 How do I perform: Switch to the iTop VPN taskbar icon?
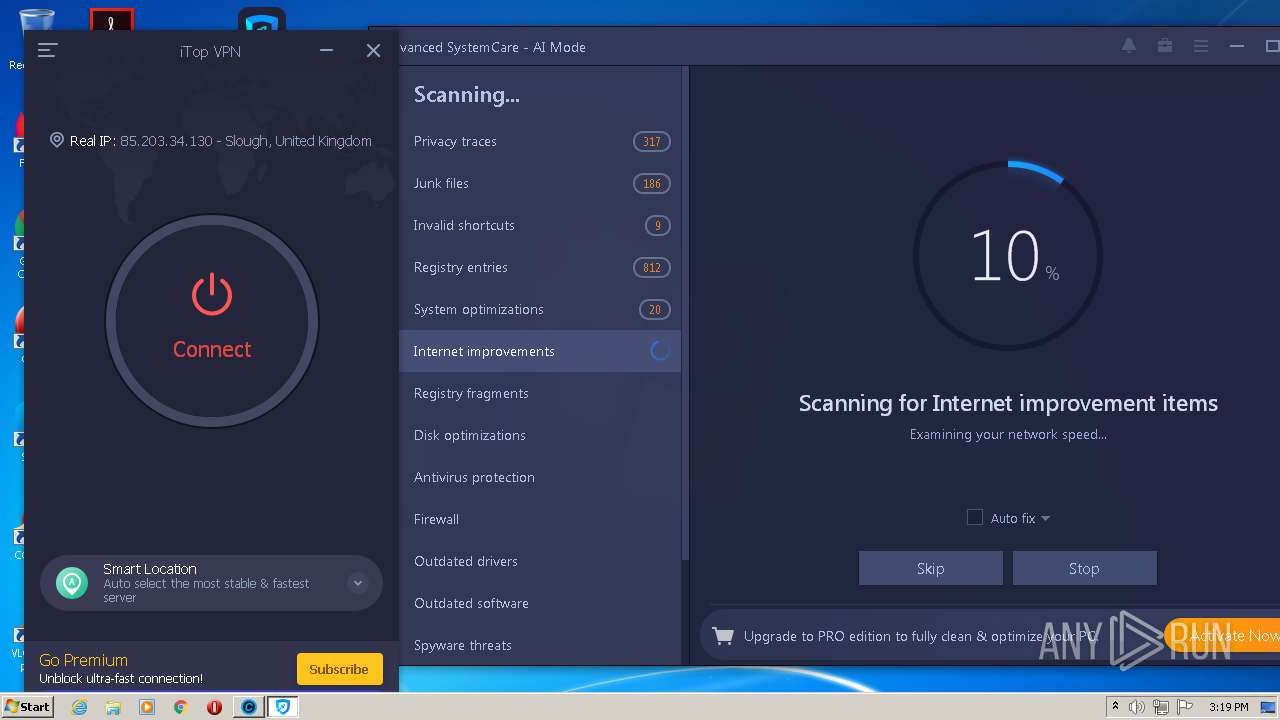coord(283,707)
